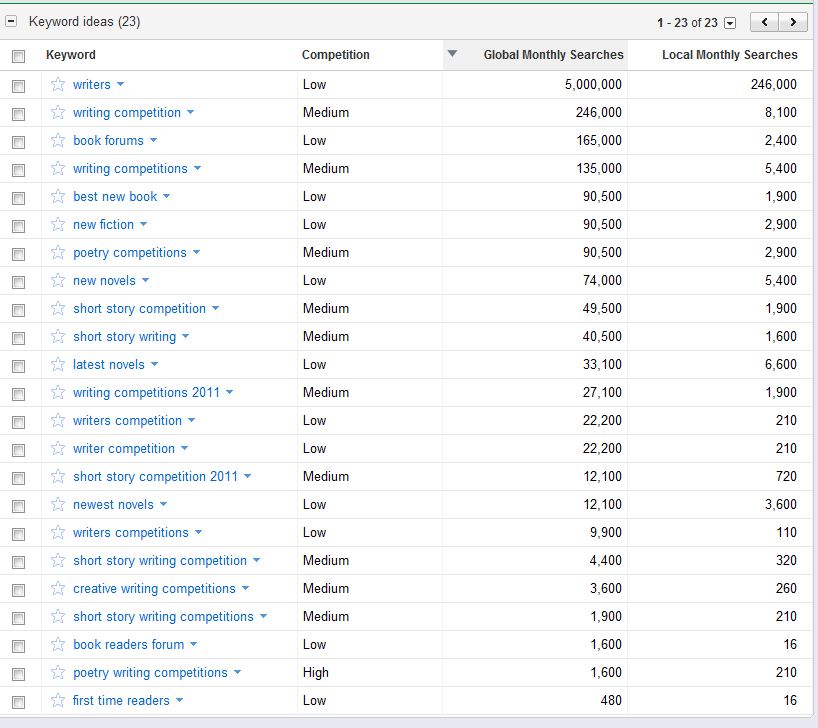The height and width of the screenshot is (728, 818).
Task: Open dropdown arrow next to 'best new book'
Action: coord(167,197)
